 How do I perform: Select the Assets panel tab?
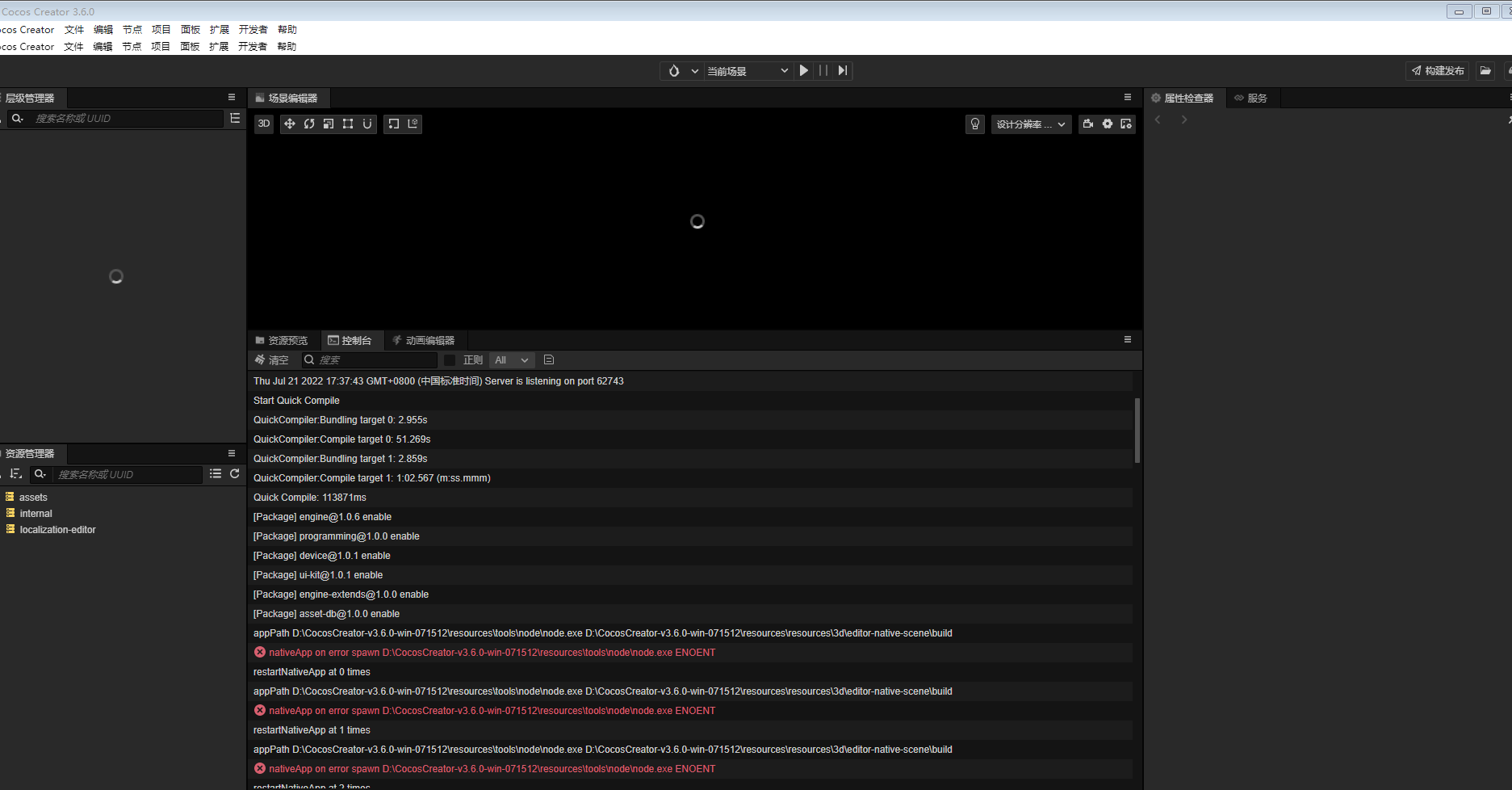[30, 453]
